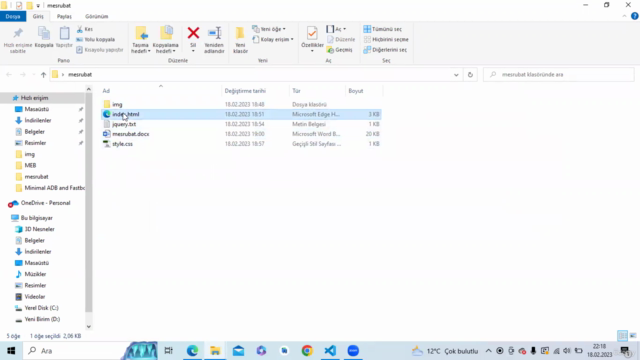Viewport: 640px width, 360px height.
Task: Click navigation pane scroll down arrow
Action: pos(89,327)
